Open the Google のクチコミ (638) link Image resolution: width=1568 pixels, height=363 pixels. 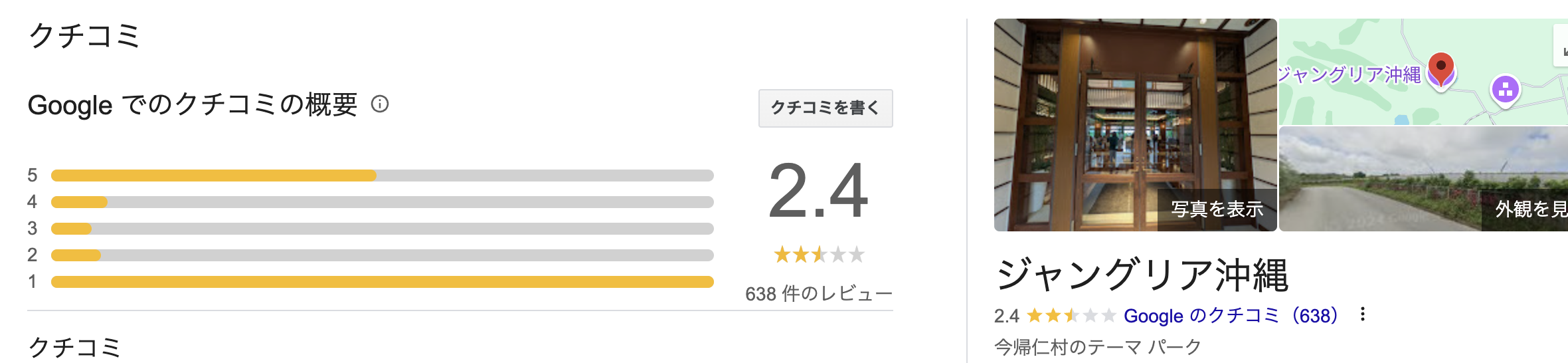coord(1230,316)
